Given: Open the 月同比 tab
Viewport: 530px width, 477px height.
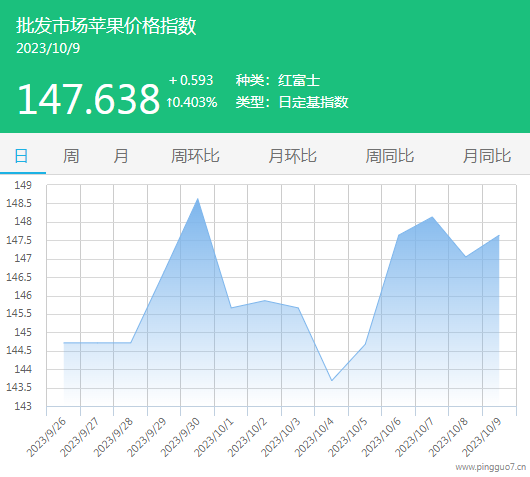Looking at the screenshot, I should point(487,156).
